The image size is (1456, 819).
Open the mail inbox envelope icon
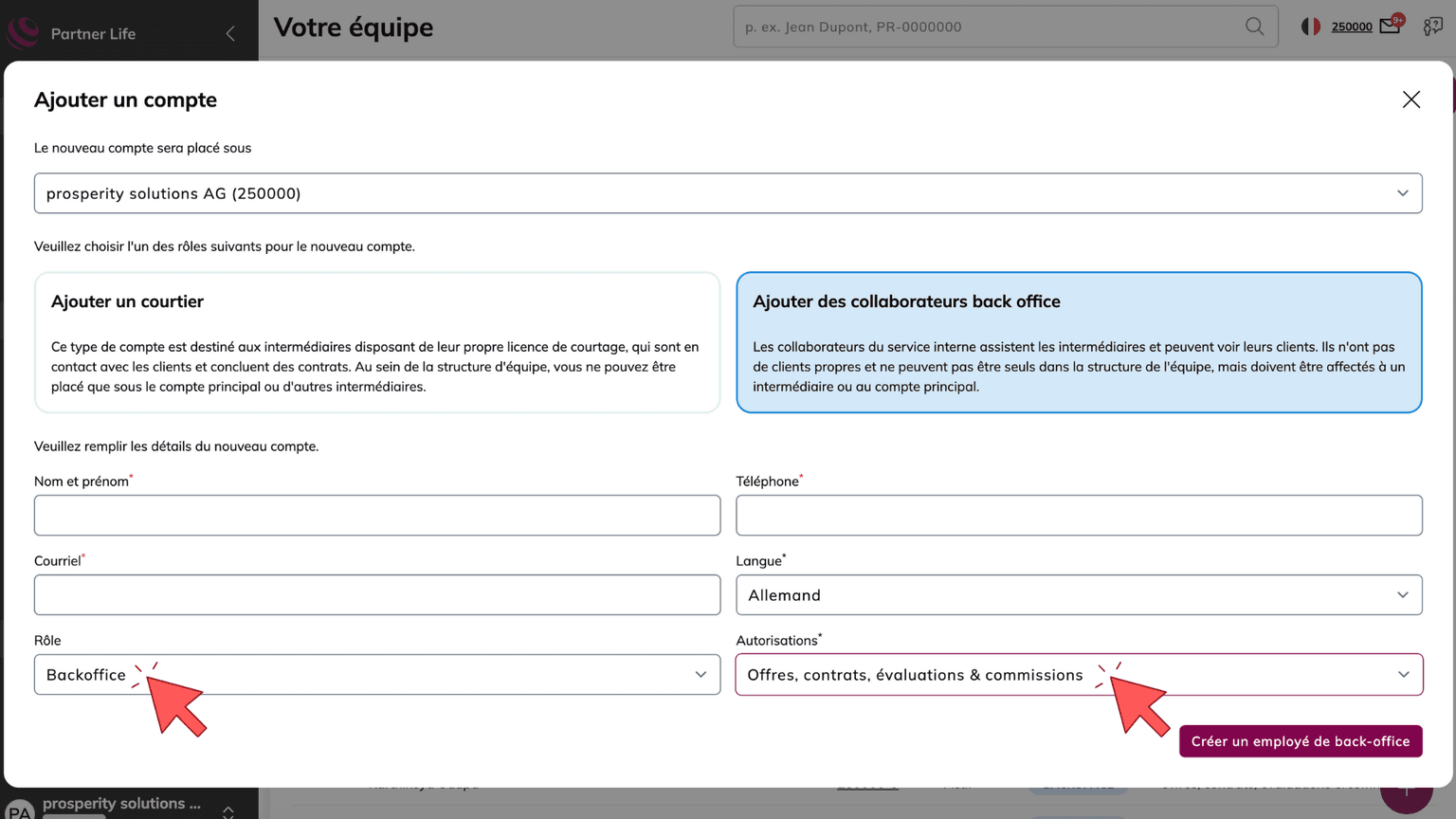[x=1390, y=27]
